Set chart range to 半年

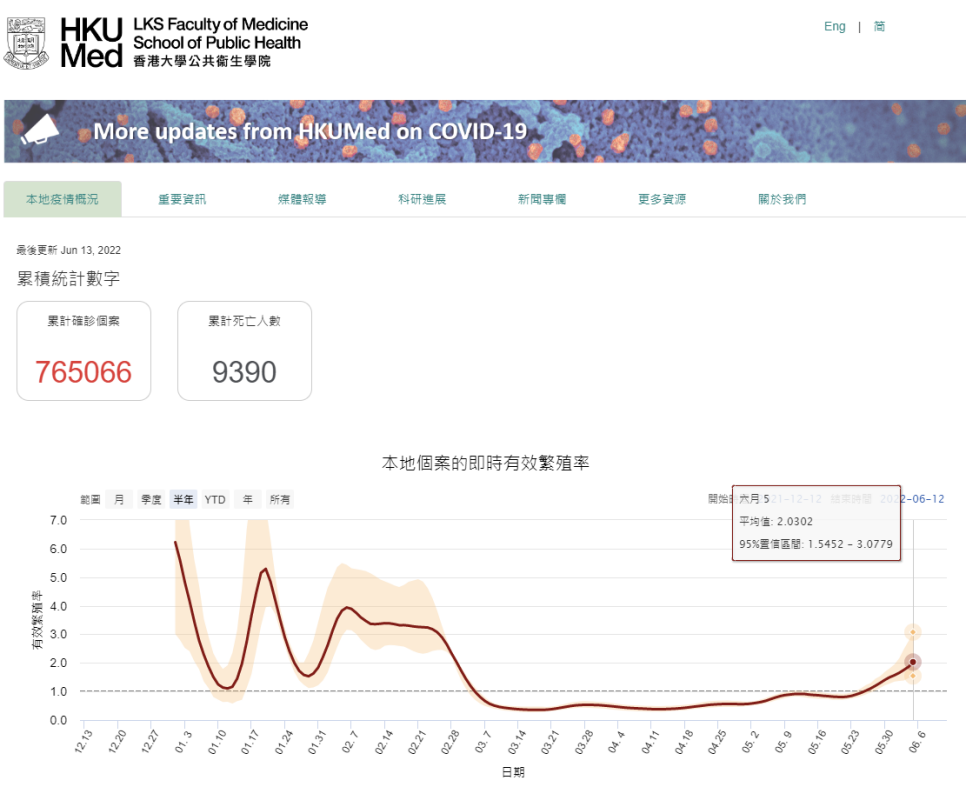coord(183,499)
